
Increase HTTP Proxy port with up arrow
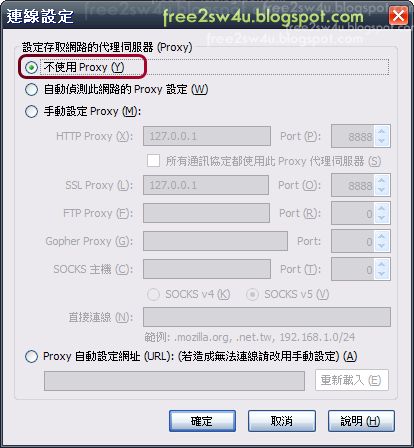382,131
